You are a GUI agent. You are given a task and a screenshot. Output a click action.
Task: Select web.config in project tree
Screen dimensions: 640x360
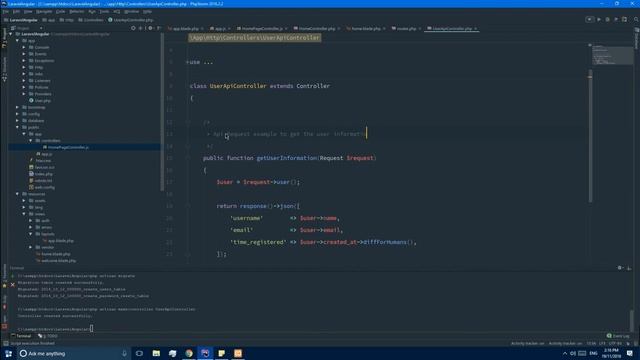click(42, 187)
